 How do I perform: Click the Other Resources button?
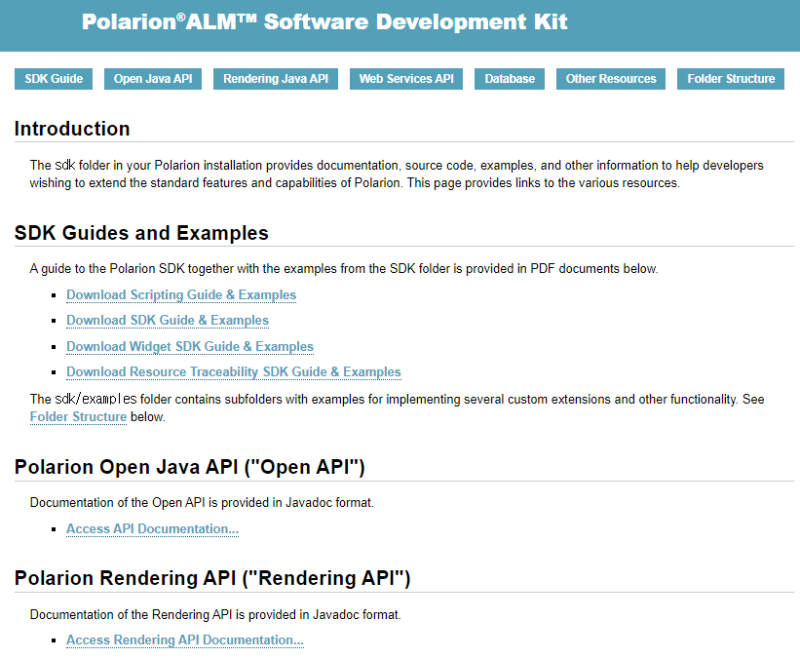click(x=611, y=79)
